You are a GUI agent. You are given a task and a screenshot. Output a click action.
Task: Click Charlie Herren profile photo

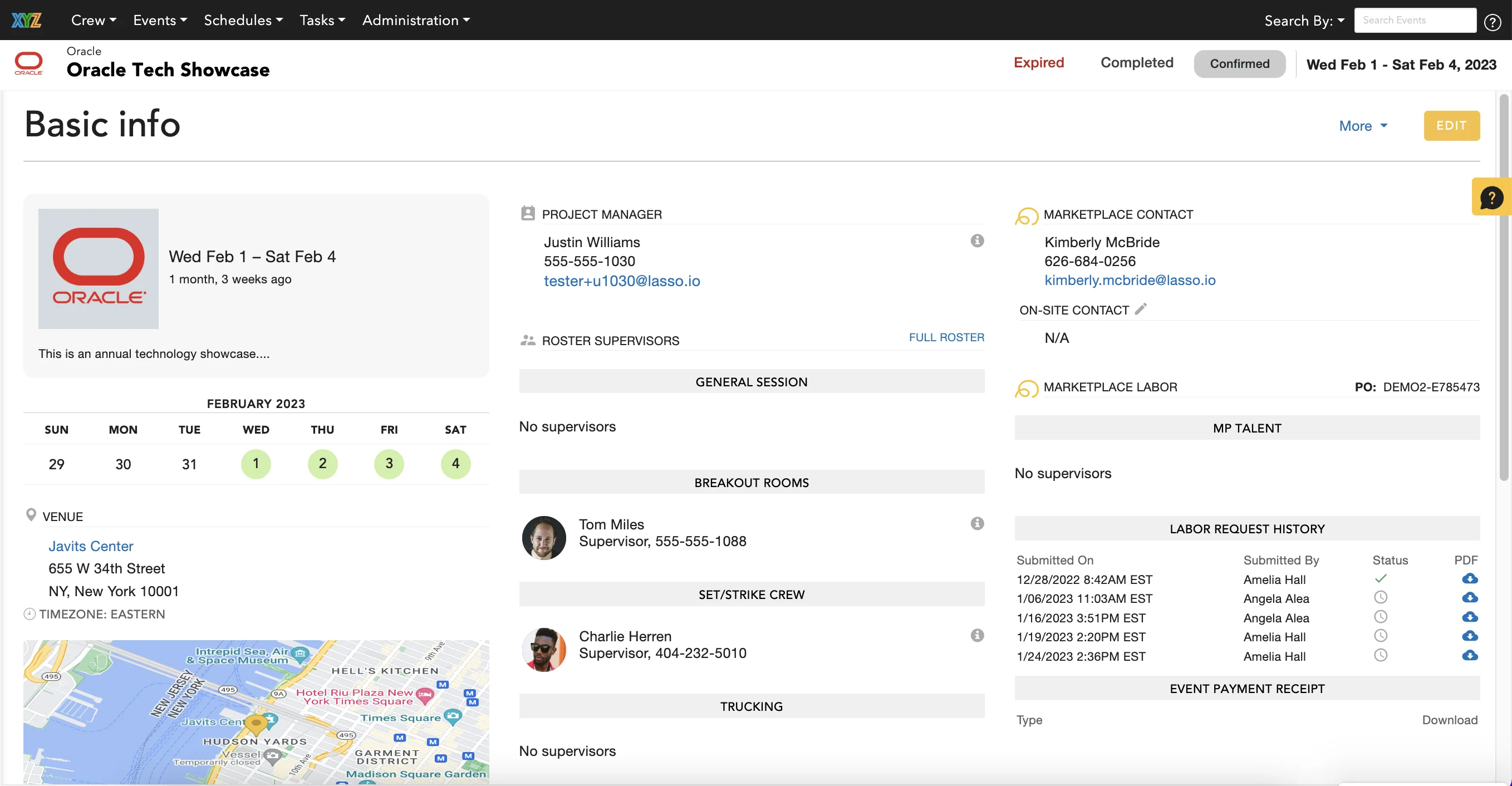pos(543,649)
